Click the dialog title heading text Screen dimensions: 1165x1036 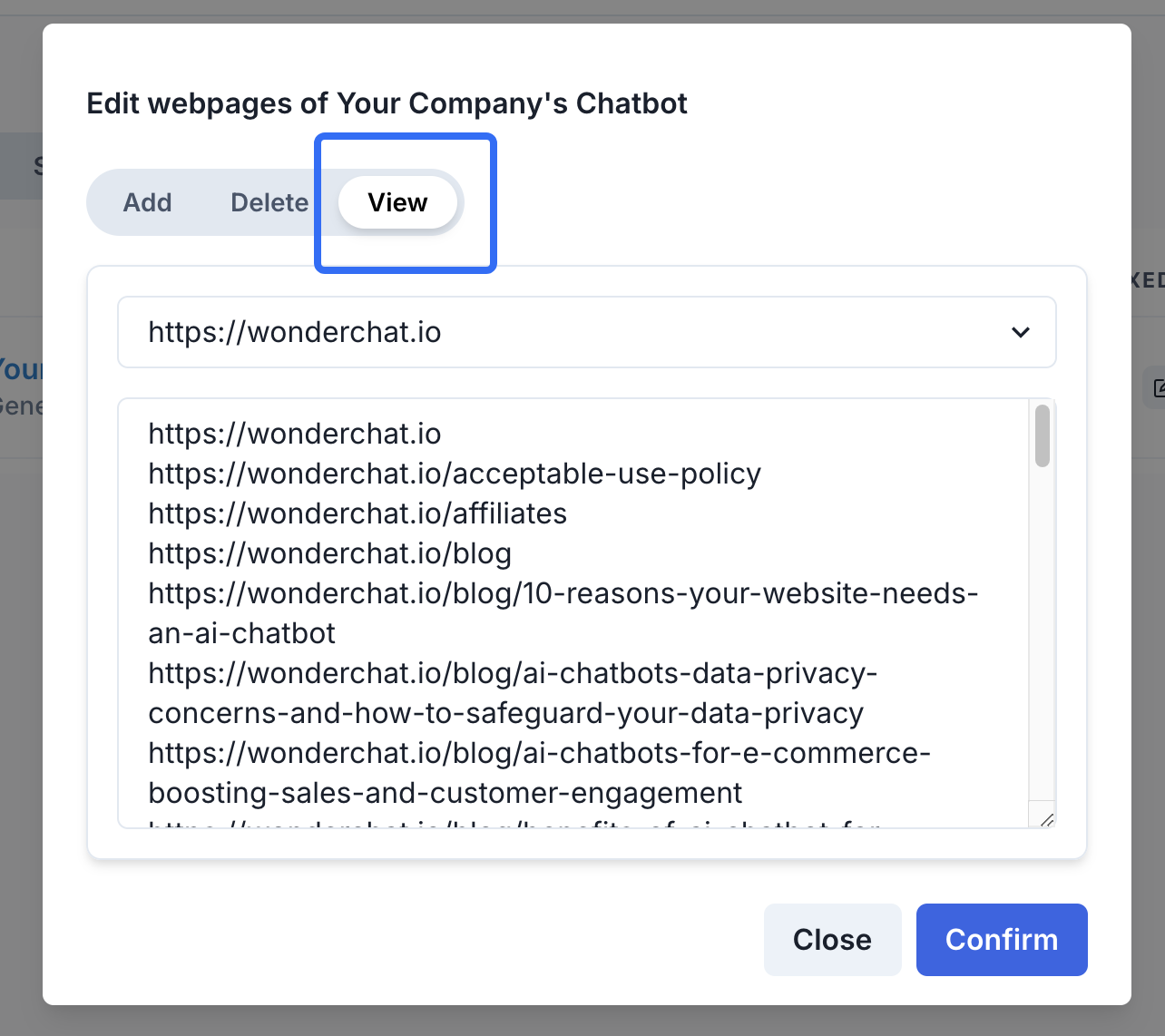[x=387, y=103]
